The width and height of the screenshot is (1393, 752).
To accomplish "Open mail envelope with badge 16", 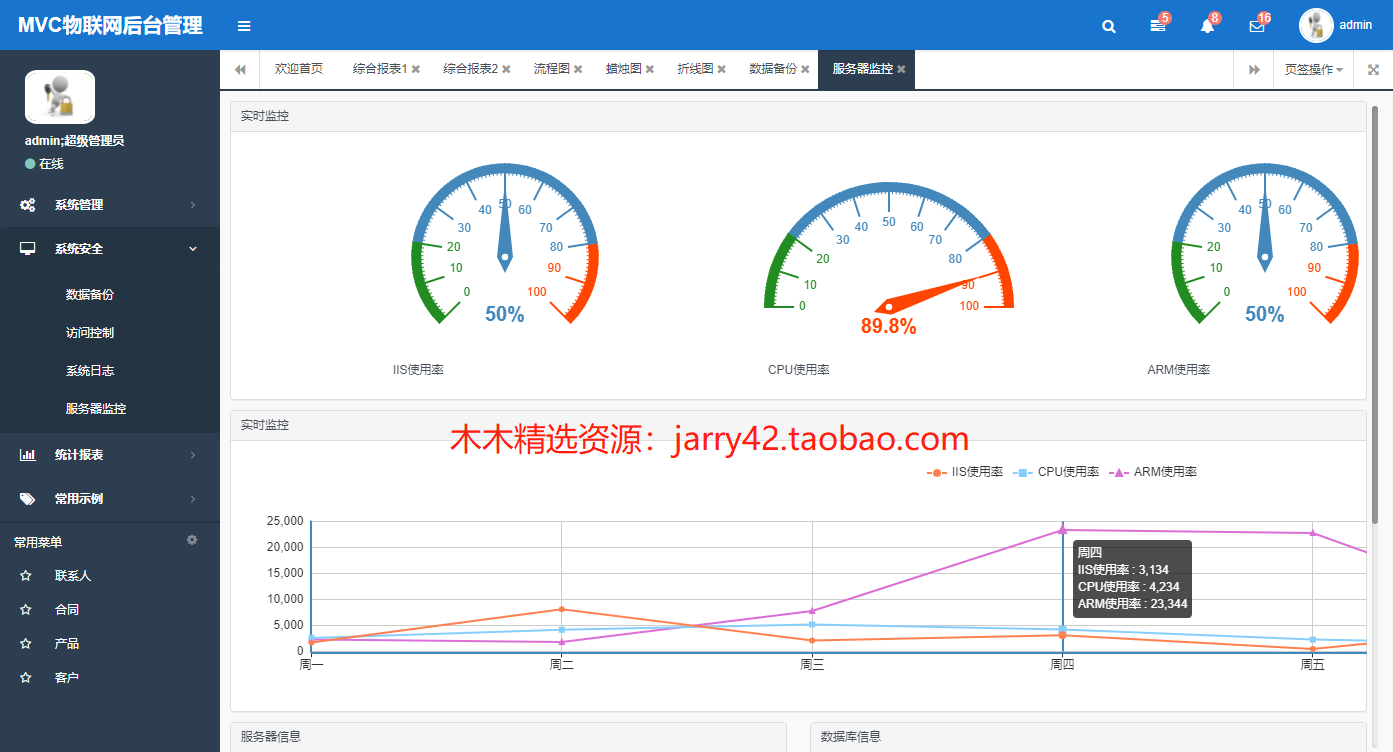I will pos(1257,26).
